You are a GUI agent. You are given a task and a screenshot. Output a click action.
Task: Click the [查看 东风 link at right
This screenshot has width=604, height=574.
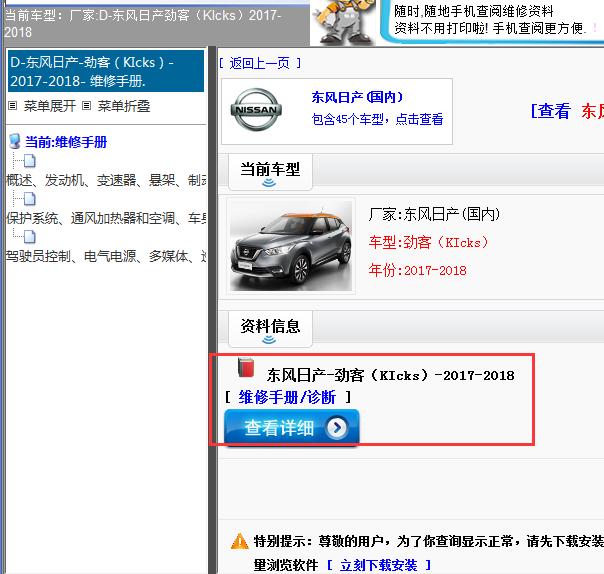567,111
